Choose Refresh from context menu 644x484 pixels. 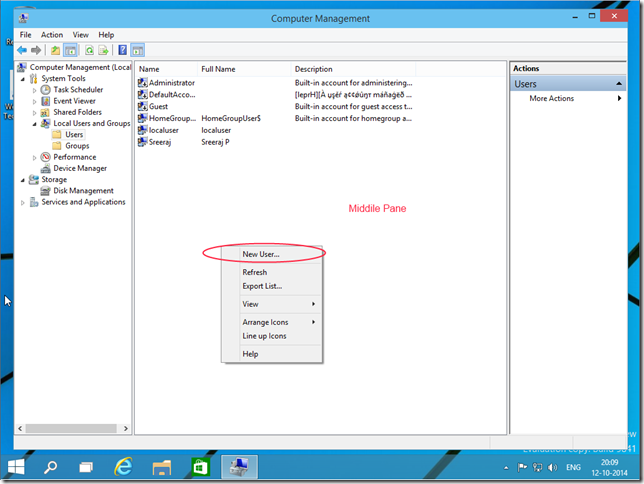(x=272, y=272)
